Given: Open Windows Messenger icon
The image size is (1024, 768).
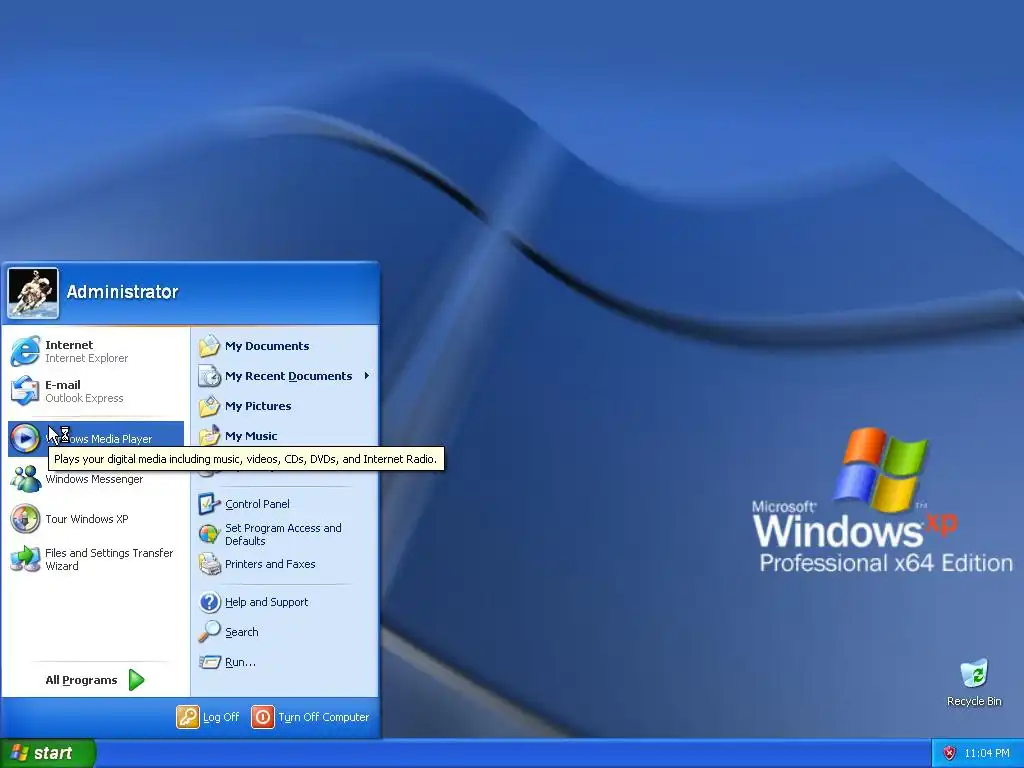Looking at the screenshot, I should [25, 478].
